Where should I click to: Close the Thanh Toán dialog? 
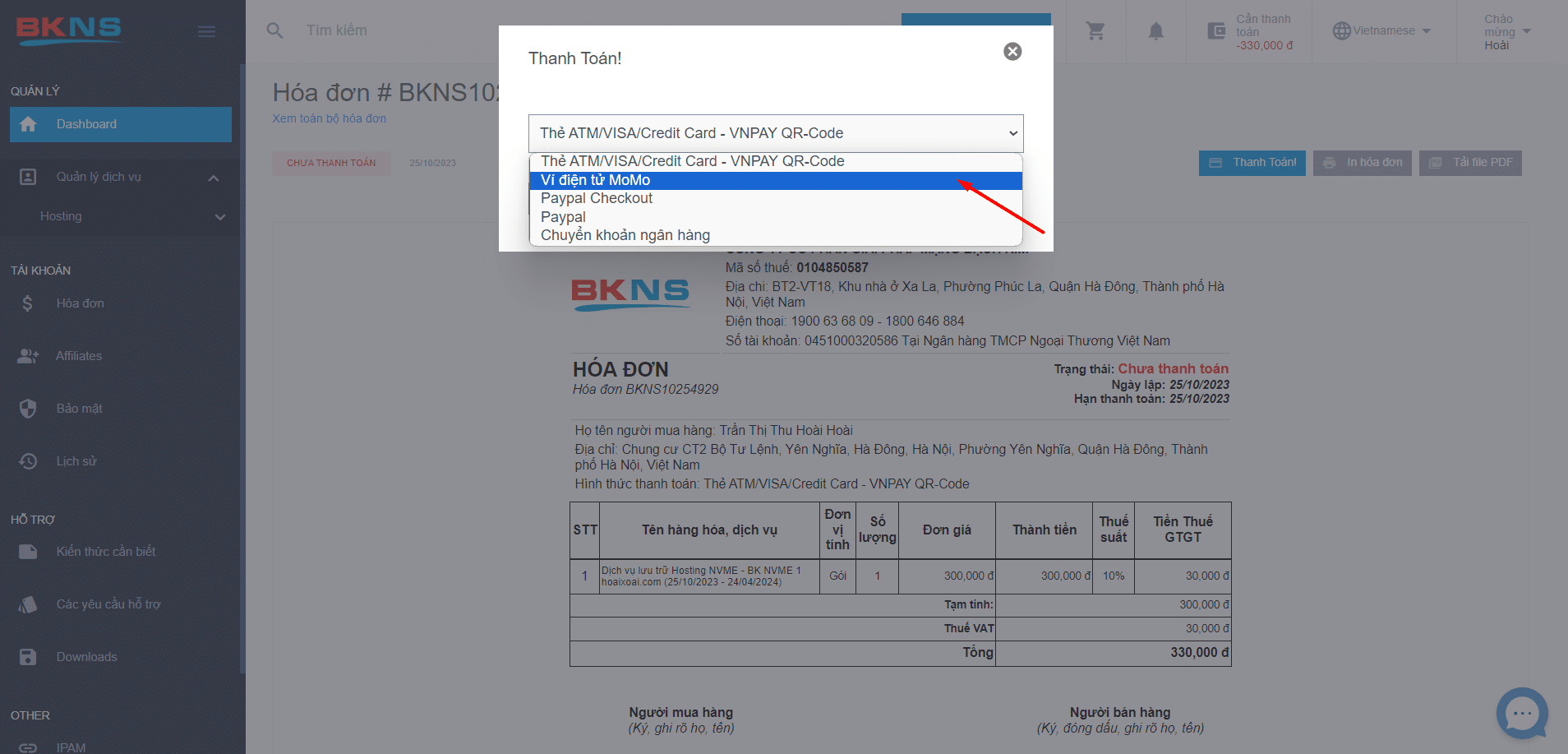(1012, 52)
